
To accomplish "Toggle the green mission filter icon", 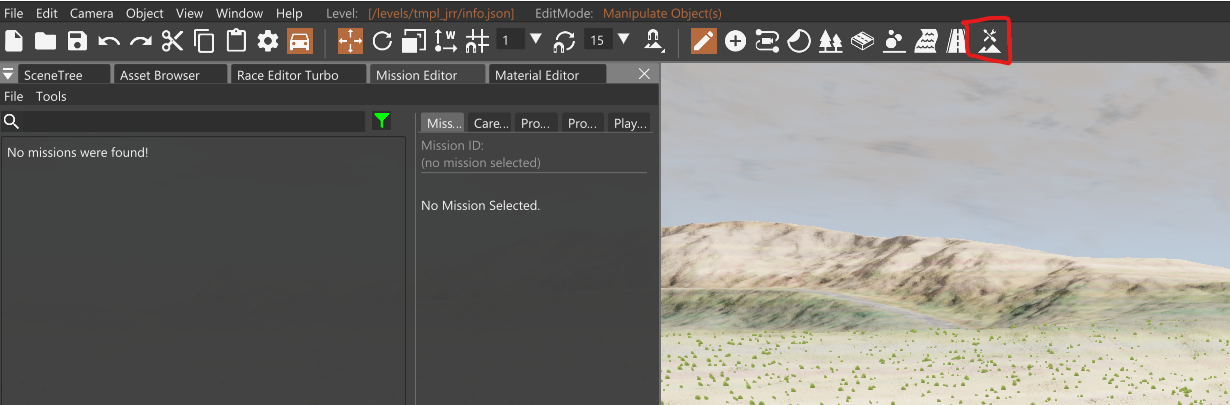I will coord(381,121).
